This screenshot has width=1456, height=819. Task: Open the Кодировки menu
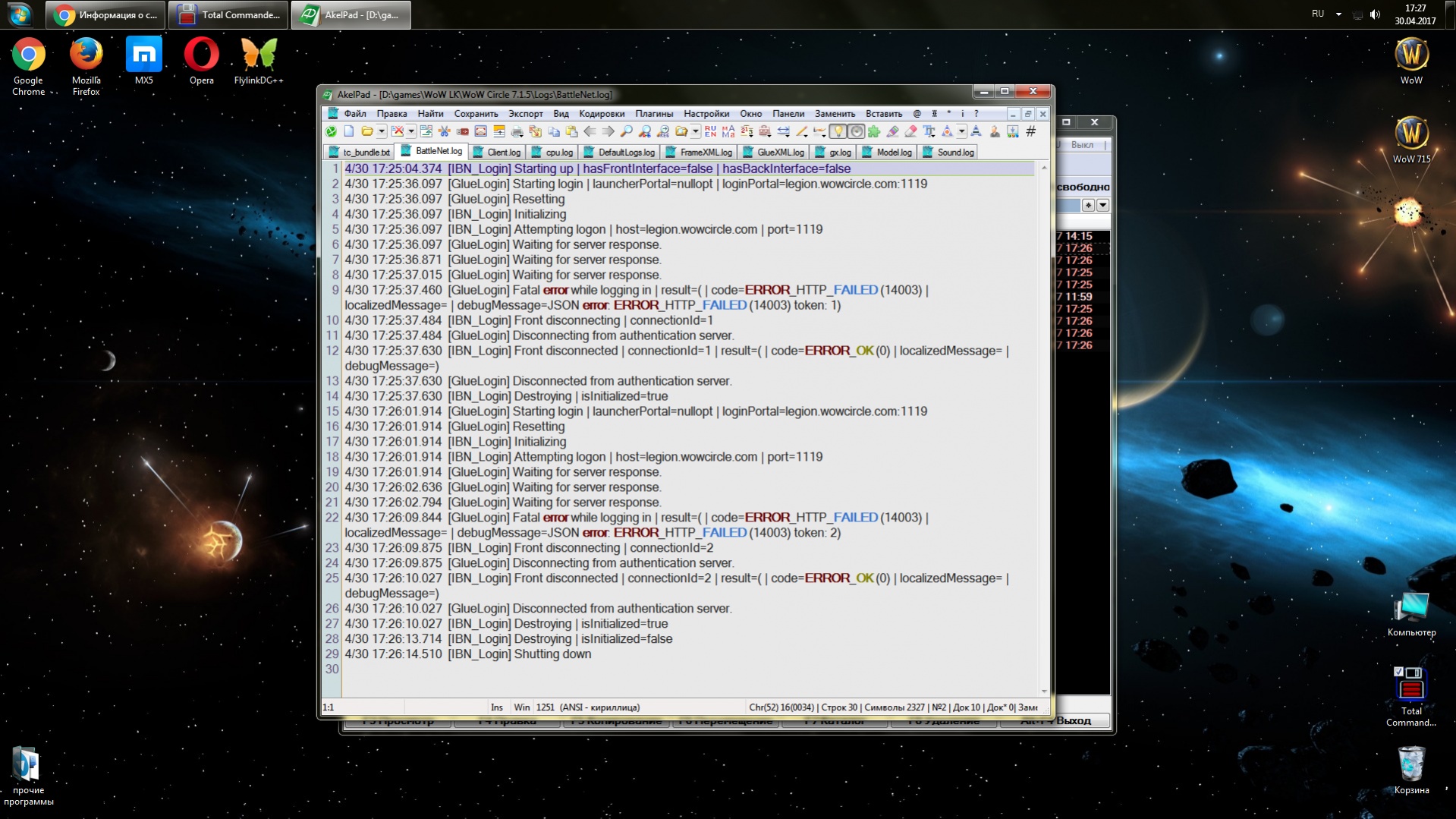(x=601, y=114)
